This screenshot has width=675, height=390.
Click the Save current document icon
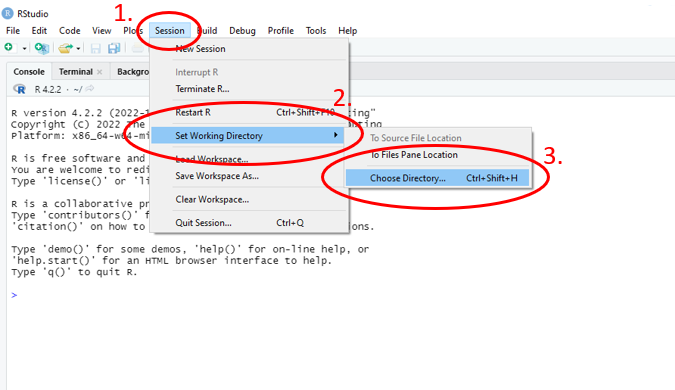(x=96, y=48)
